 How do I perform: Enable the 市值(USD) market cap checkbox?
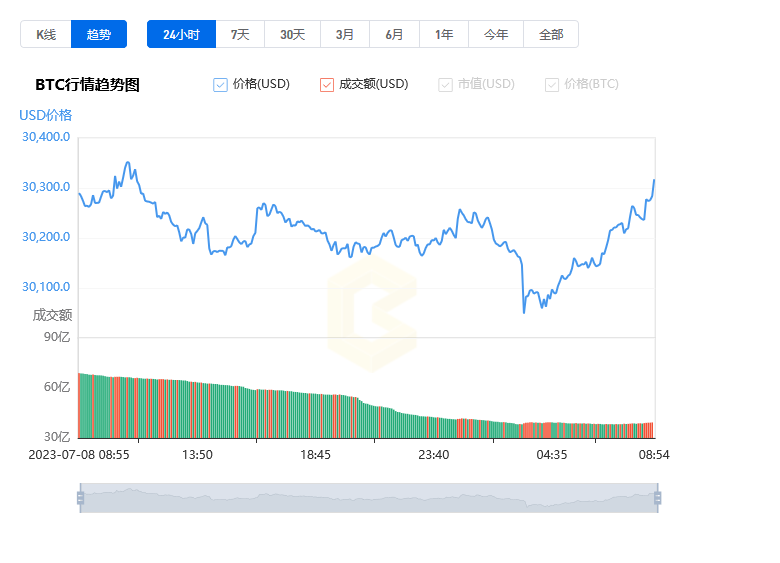446,85
